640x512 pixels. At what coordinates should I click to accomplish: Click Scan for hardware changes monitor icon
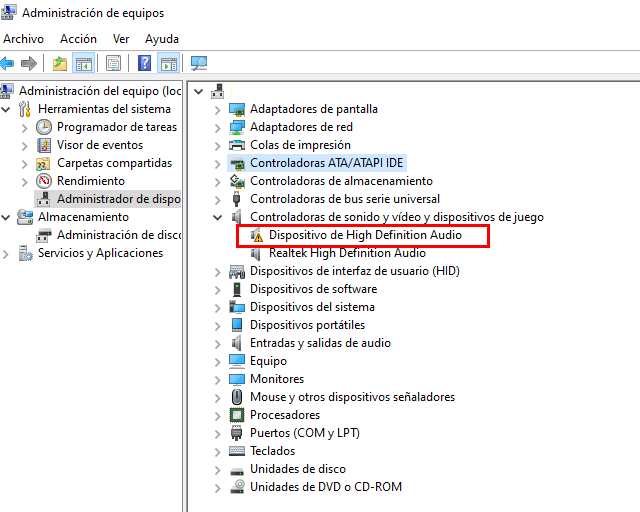click(199, 63)
